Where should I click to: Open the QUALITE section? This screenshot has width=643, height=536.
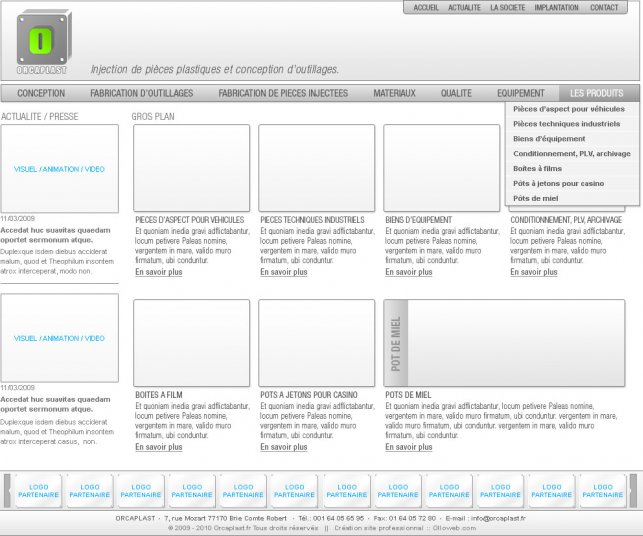456,93
